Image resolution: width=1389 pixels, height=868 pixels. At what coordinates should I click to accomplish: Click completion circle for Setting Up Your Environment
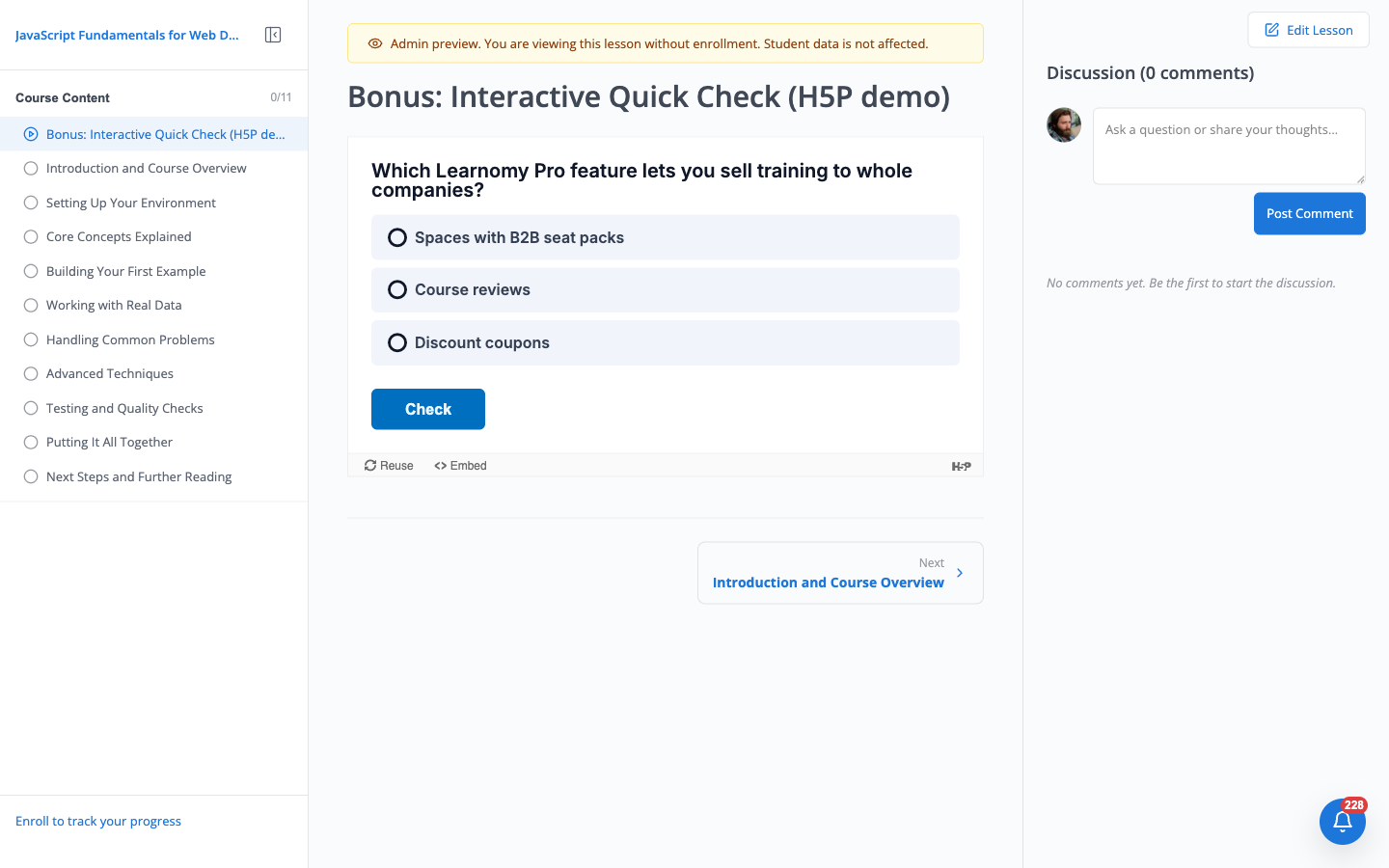click(x=31, y=203)
